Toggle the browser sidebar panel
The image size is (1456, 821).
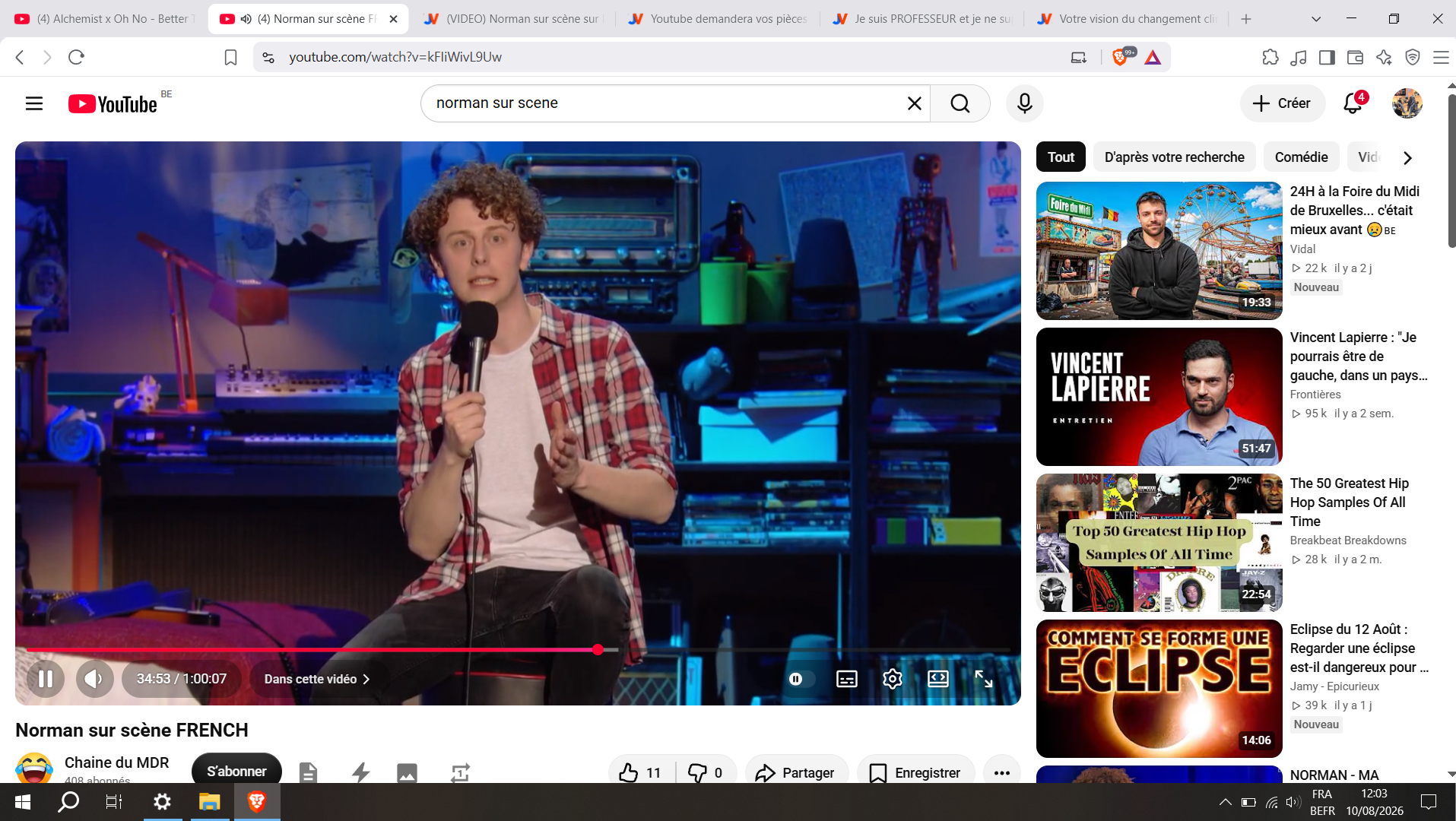point(1327,57)
